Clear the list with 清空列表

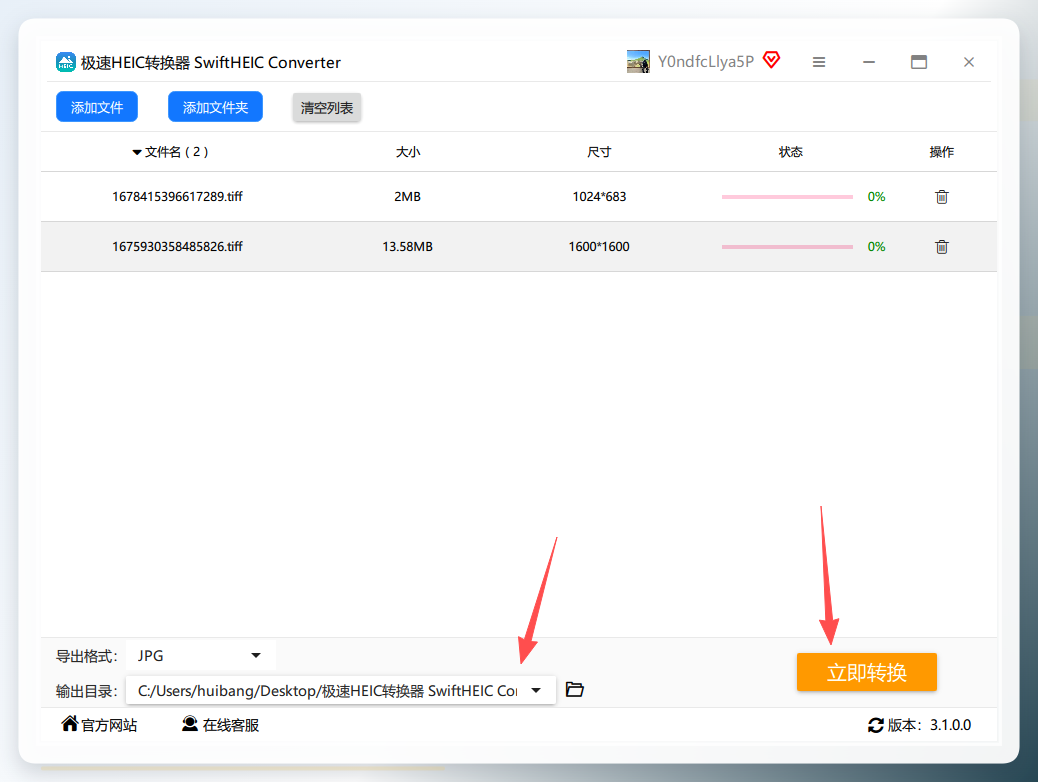pyautogui.click(x=327, y=107)
